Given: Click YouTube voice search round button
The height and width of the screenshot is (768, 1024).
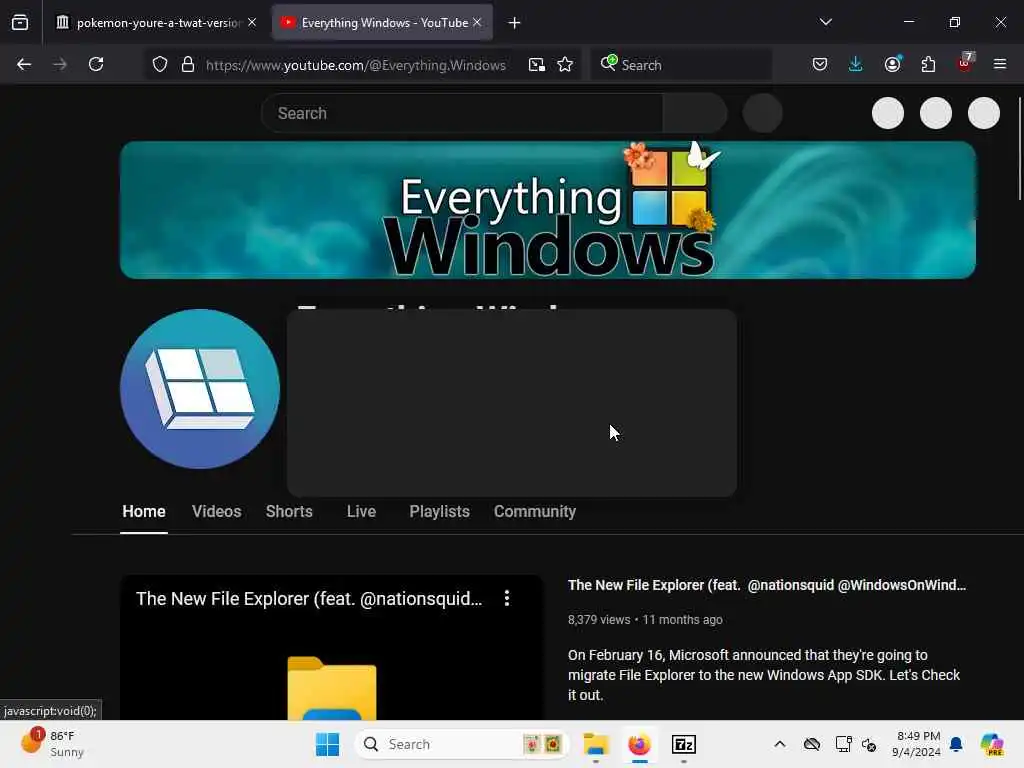Looking at the screenshot, I should [763, 114].
